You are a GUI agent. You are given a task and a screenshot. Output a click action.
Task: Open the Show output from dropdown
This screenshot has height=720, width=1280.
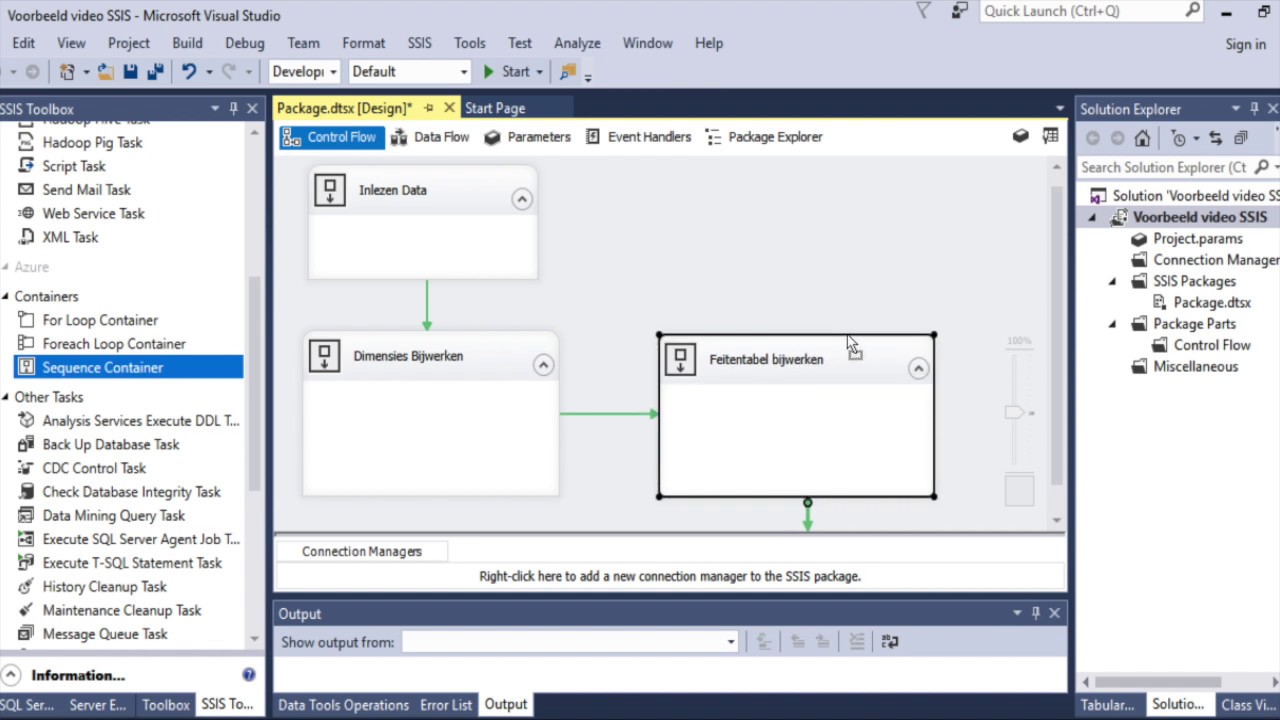click(x=570, y=642)
